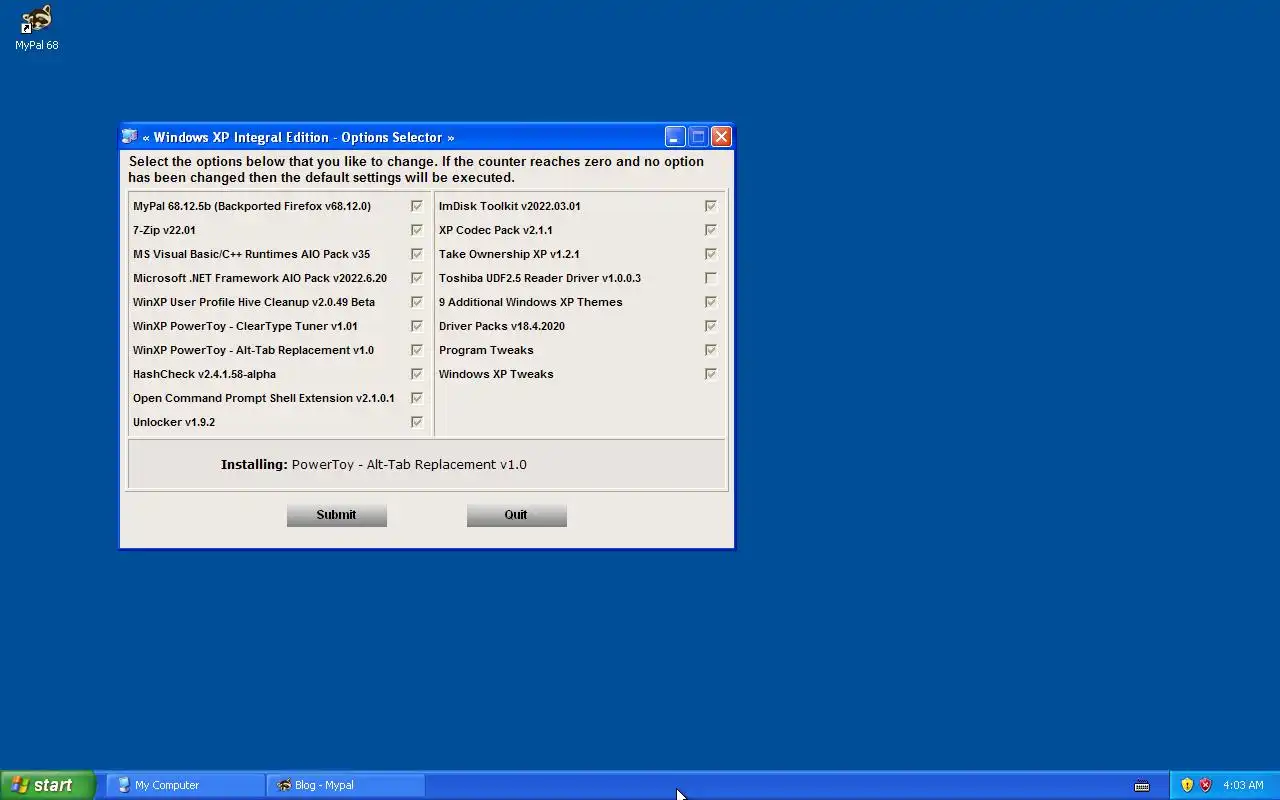Toggle the Driver Packs v18.4.2020 checkbox

711,326
